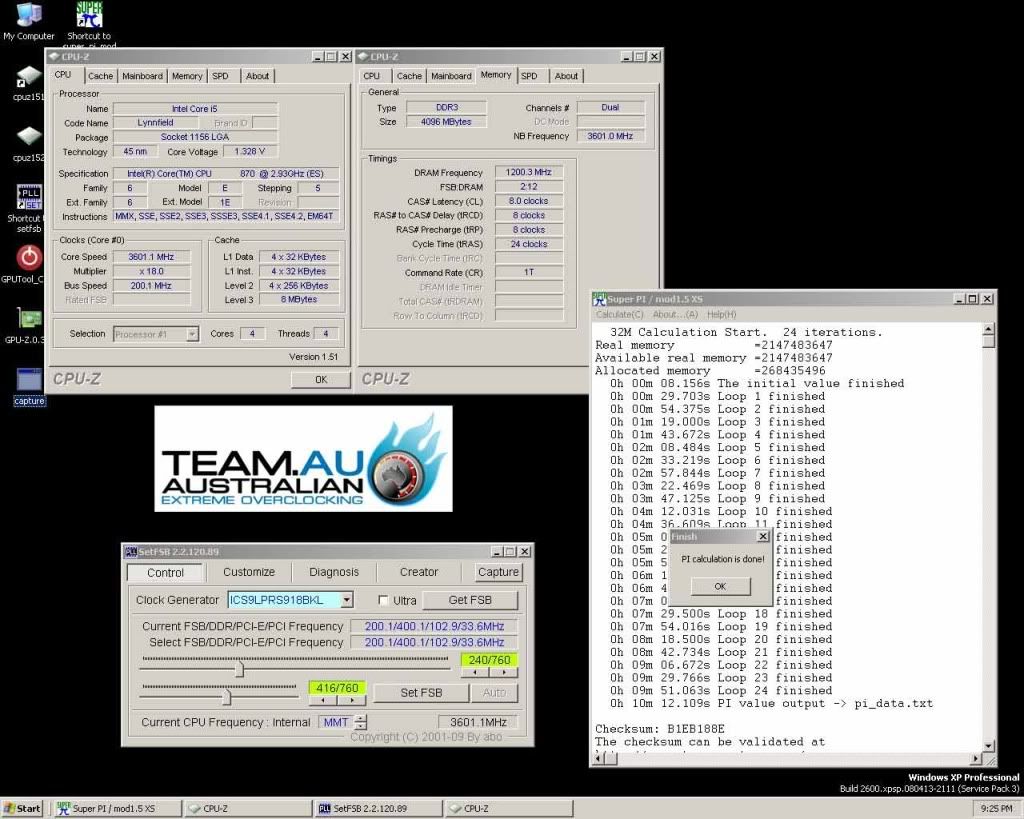Nudge the 240/760 value left

point(475,672)
